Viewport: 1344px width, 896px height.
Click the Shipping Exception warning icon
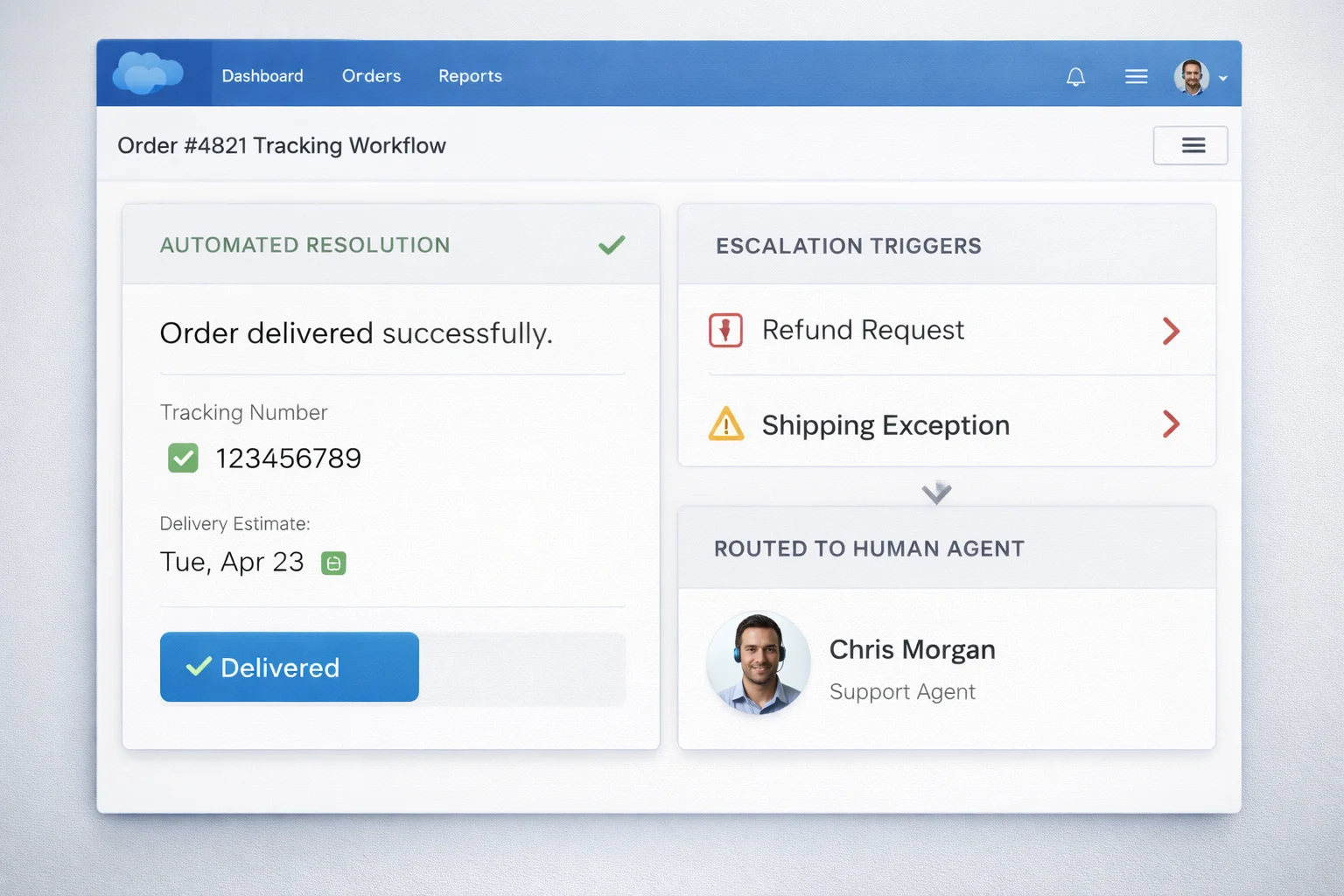point(724,424)
